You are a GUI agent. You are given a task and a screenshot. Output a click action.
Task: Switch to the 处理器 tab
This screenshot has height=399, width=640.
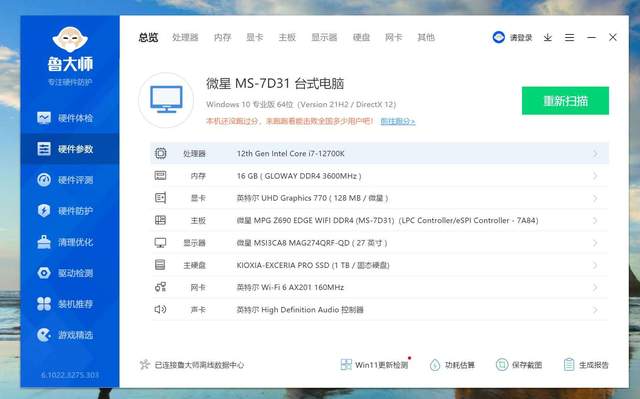coord(185,38)
